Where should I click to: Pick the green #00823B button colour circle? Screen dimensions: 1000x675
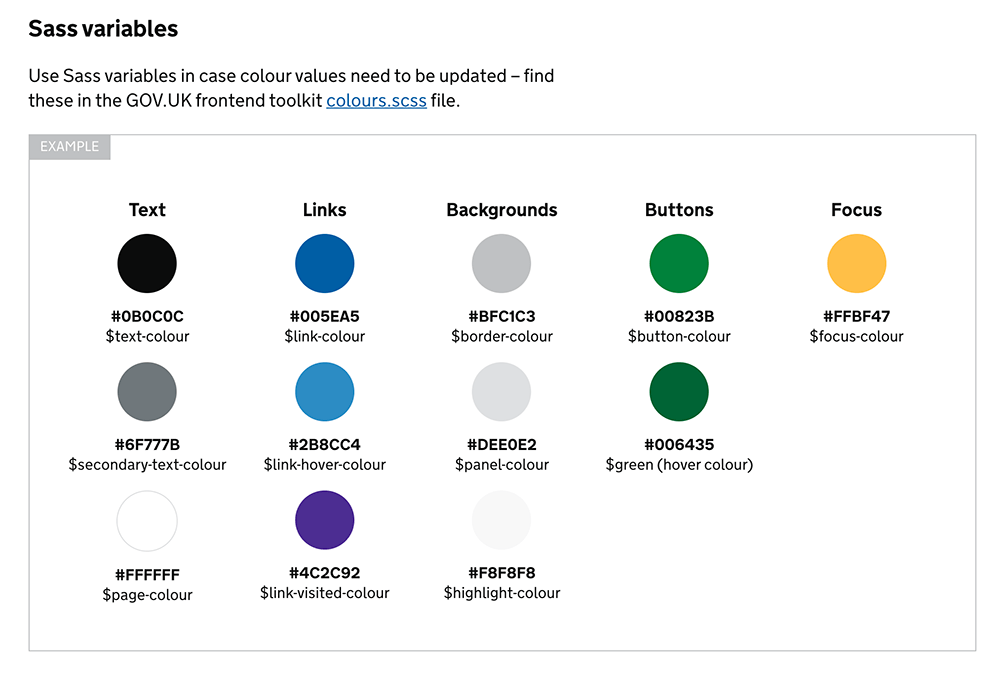(679, 264)
